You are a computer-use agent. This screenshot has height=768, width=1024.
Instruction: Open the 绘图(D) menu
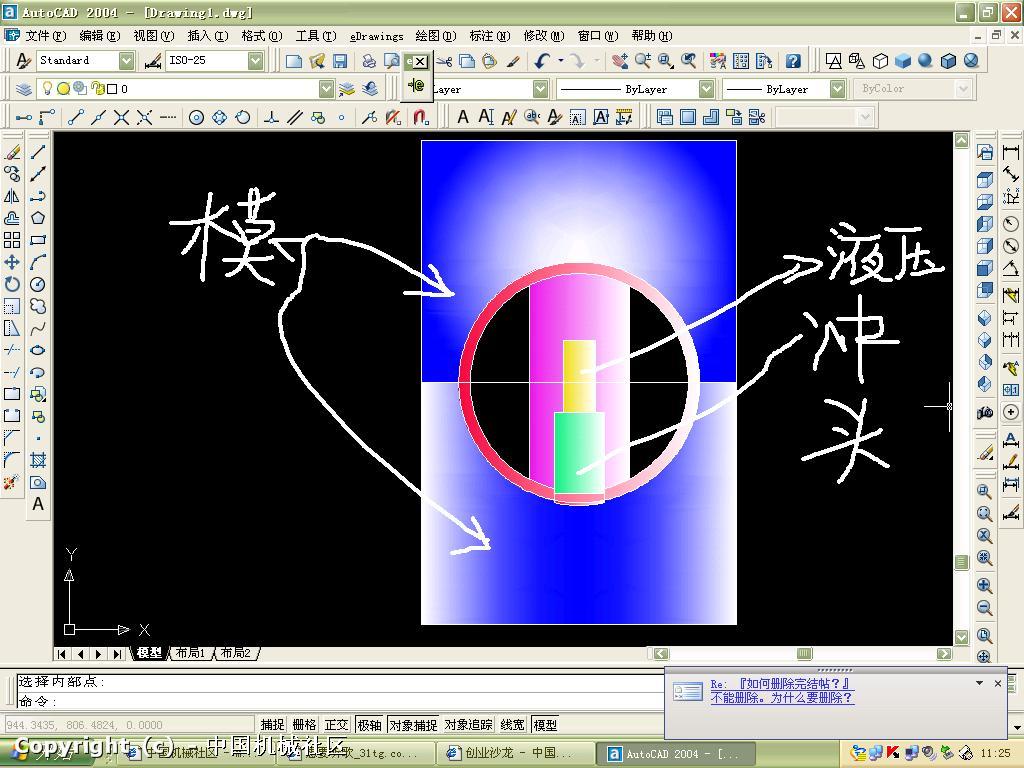(x=436, y=36)
